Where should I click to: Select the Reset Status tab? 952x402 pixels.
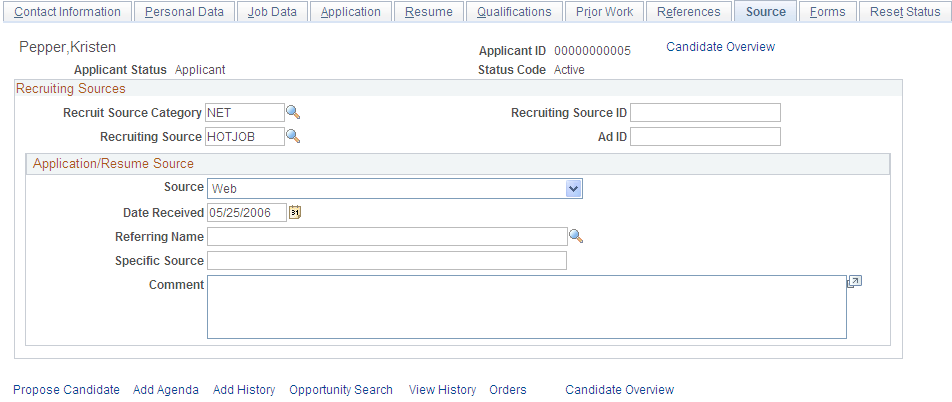pyautogui.click(x=905, y=12)
